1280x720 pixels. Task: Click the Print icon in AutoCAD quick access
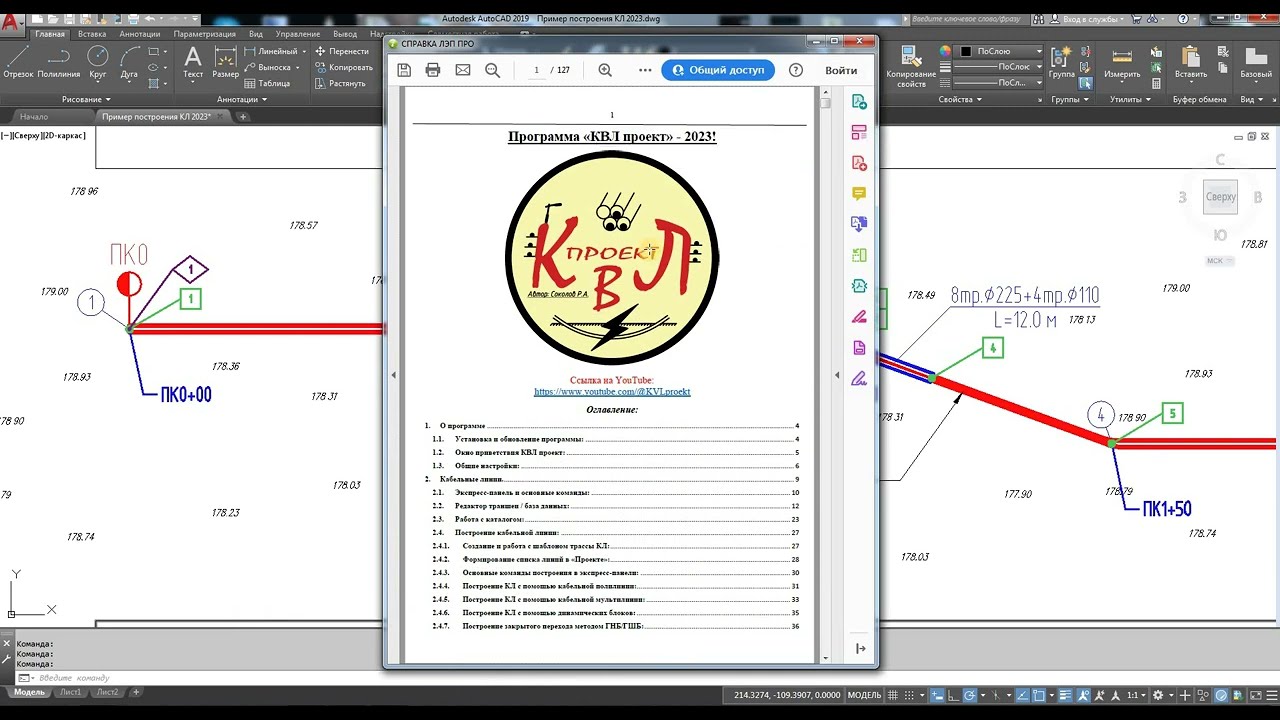[132, 19]
